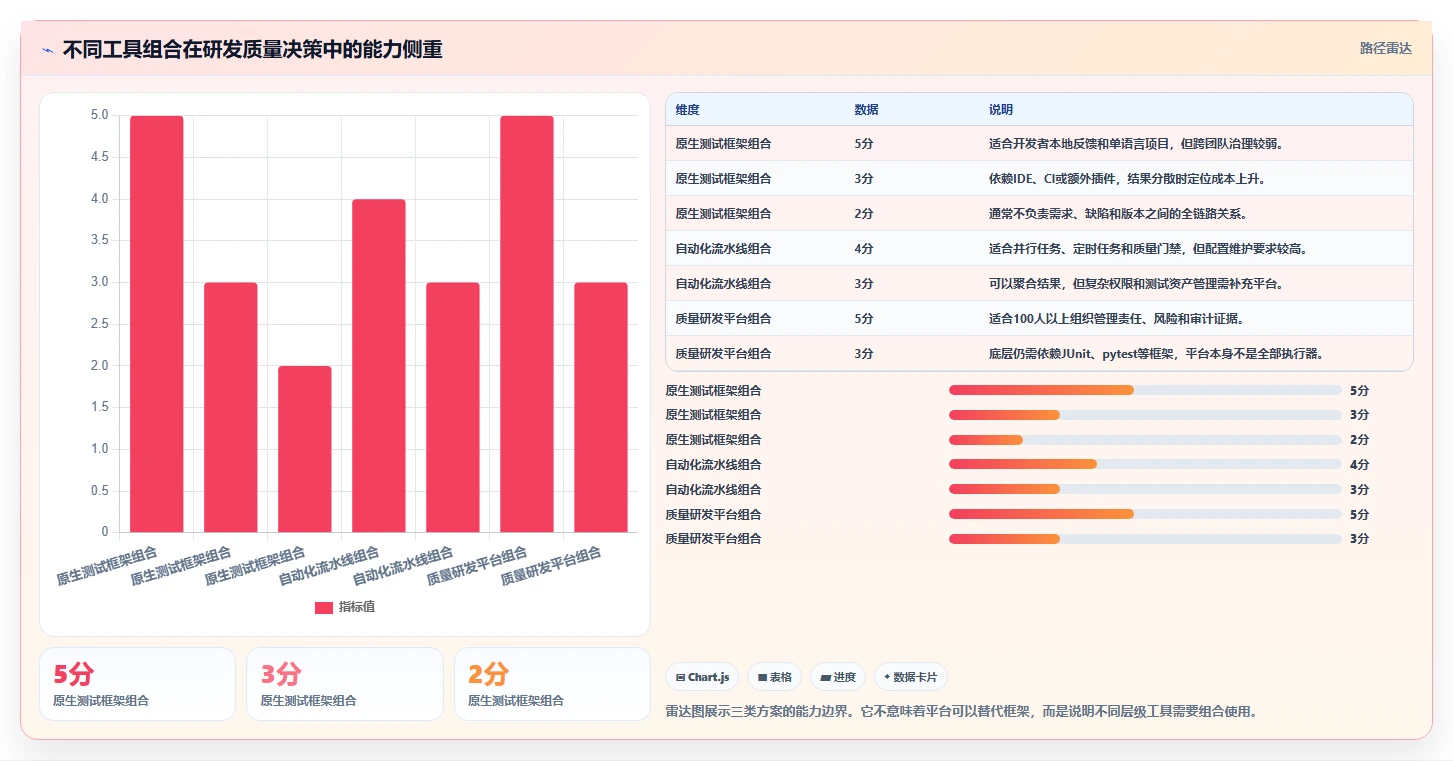Image resolution: width=1453 pixels, height=761 pixels.
Task: Click the dashboard title 不同工具组合在研发质量决策中的能力侧重
Action: tap(252, 50)
